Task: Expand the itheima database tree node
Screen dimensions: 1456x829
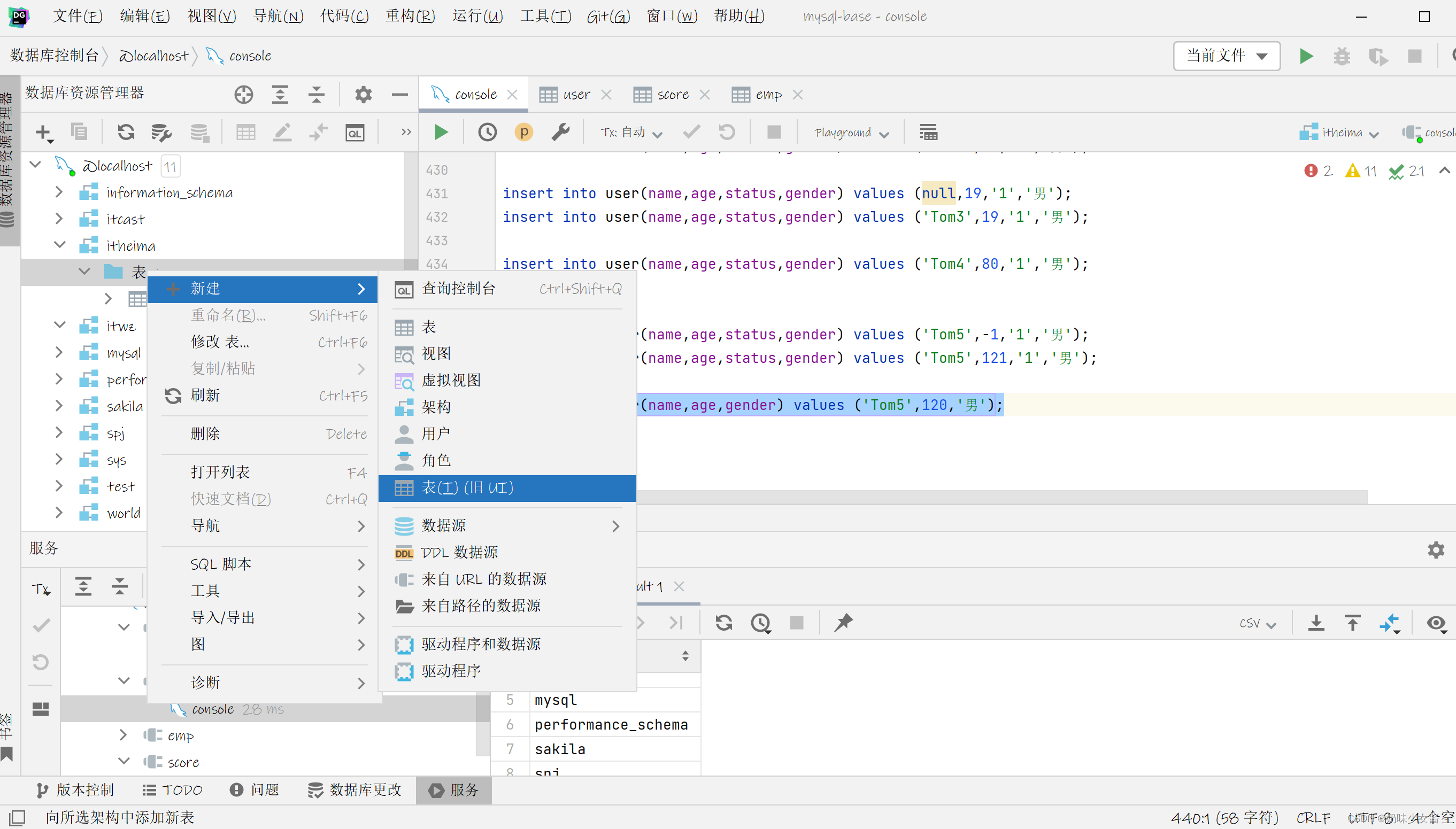Action: 60,245
